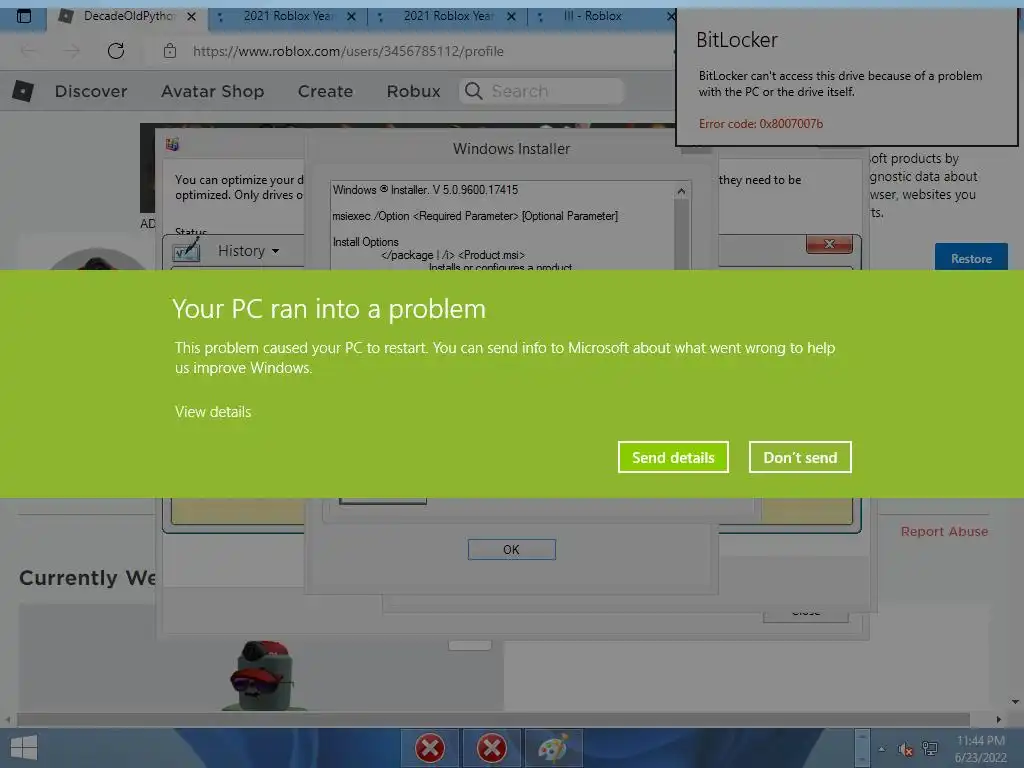Viewport: 1024px width, 768px height.
Task: Click the red X close button above the Restore button
Action: point(829,244)
